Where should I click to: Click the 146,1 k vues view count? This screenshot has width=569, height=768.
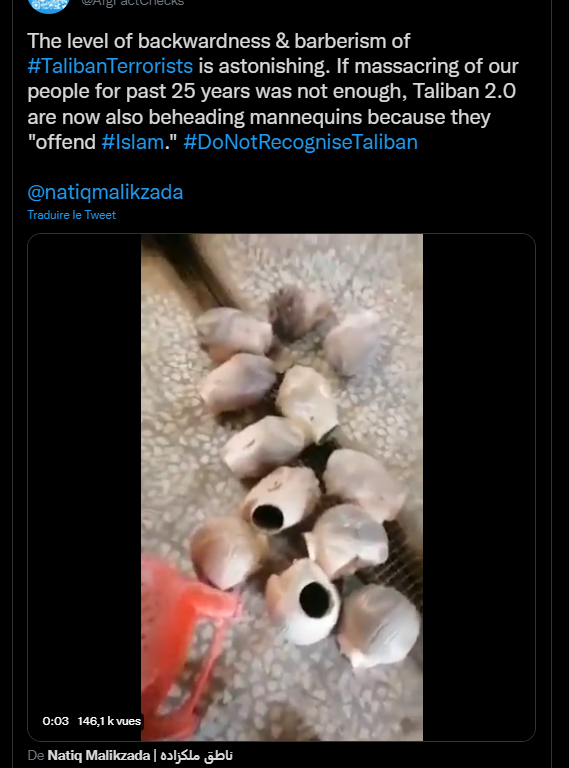coord(109,721)
